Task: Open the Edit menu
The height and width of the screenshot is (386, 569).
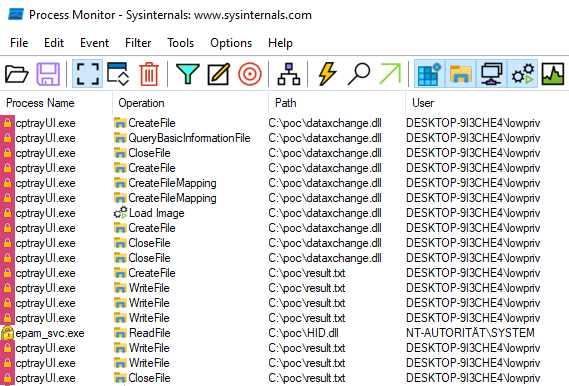Action: pyautogui.click(x=54, y=43)
